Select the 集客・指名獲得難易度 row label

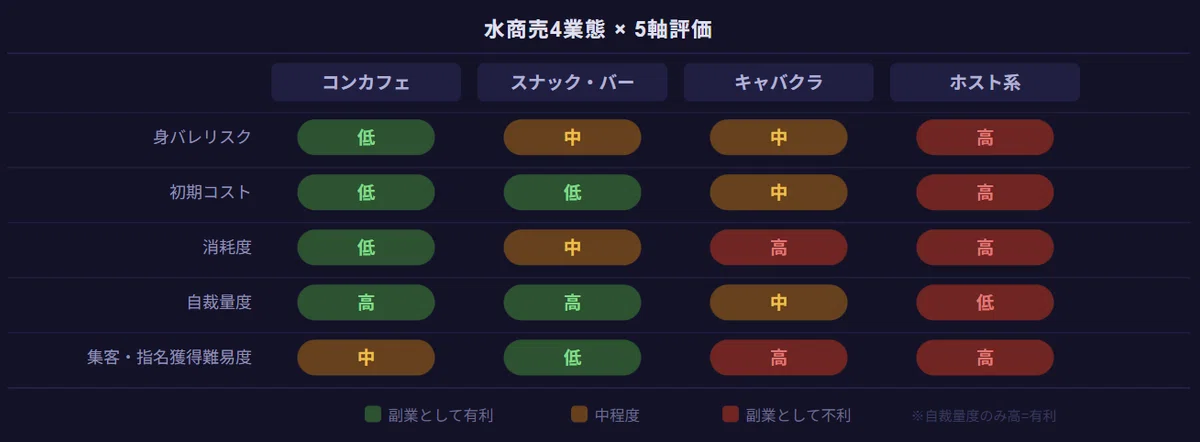tap(169, 358)
